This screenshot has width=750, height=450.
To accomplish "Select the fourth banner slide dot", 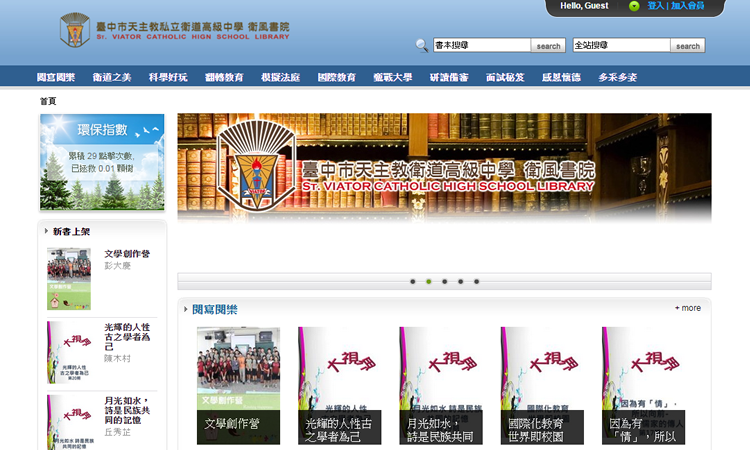I will point(460,282).
